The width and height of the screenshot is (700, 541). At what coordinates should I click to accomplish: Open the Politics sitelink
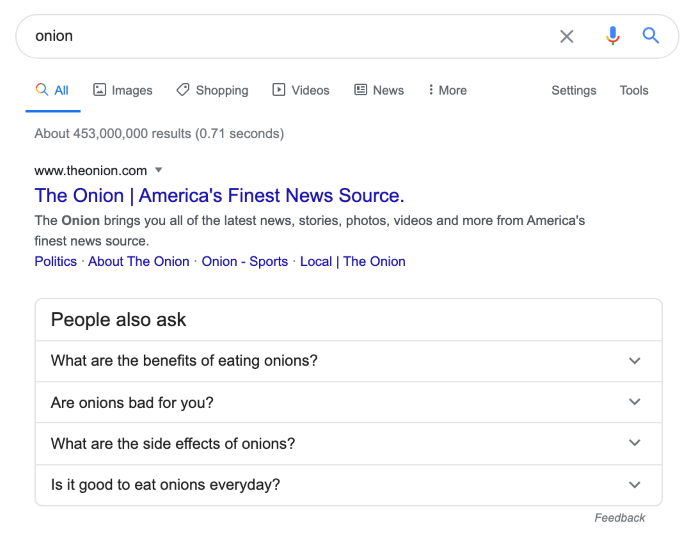pyautogui.click(x=56, y=261)
